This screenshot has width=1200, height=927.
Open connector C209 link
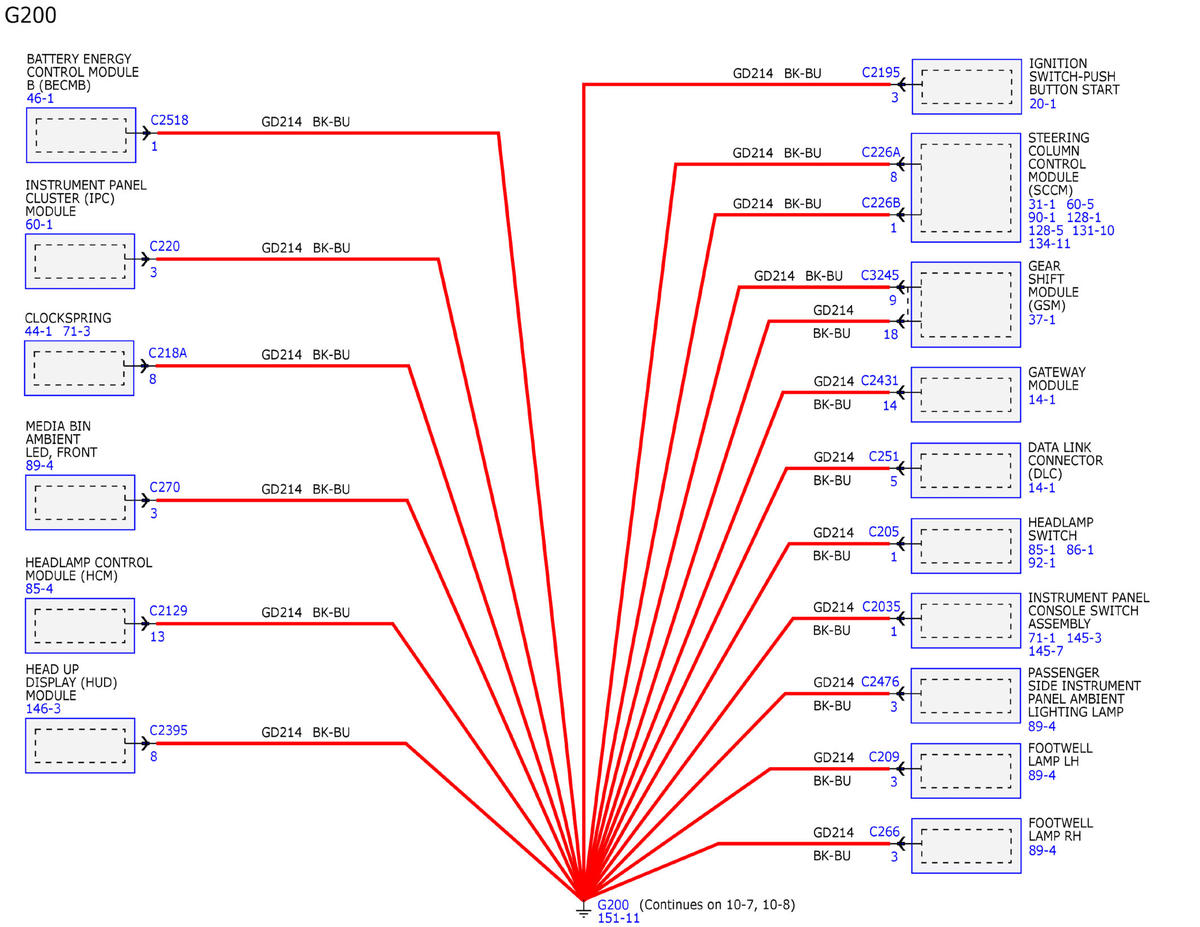coord(884,757)
